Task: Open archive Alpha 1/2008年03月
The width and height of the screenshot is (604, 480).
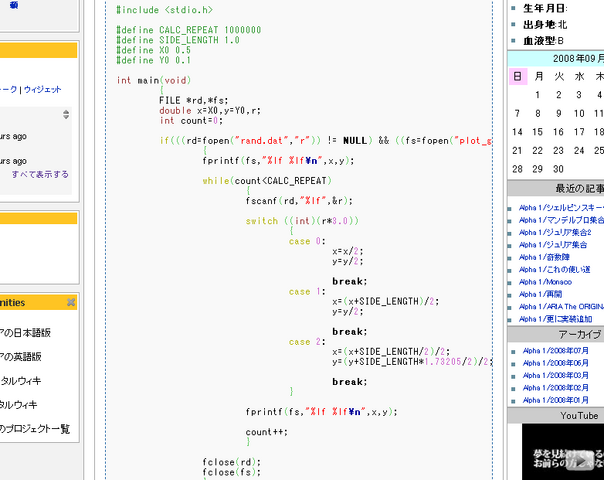Action: coord(555,375)
